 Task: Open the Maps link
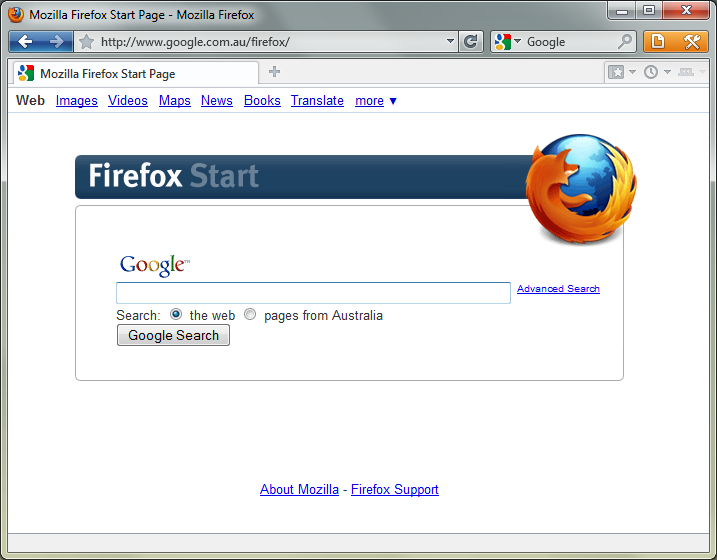pyautogui.click(x=175, y=101)
